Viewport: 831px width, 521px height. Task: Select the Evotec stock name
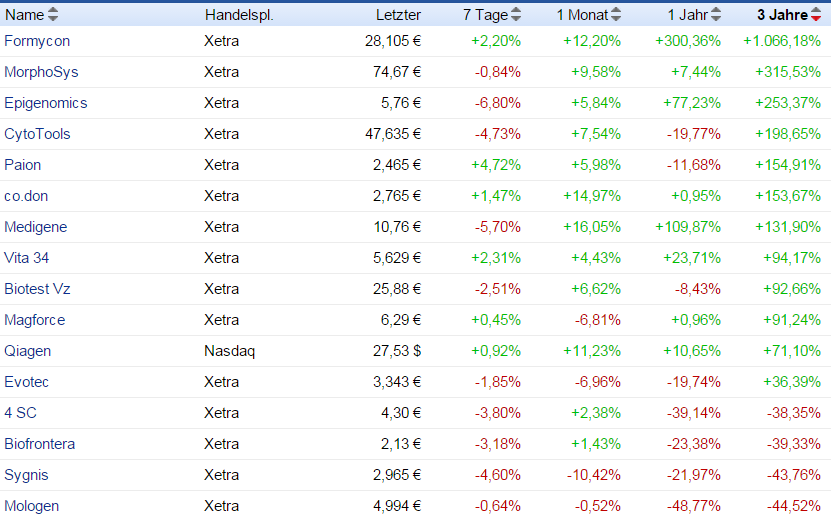27,382
